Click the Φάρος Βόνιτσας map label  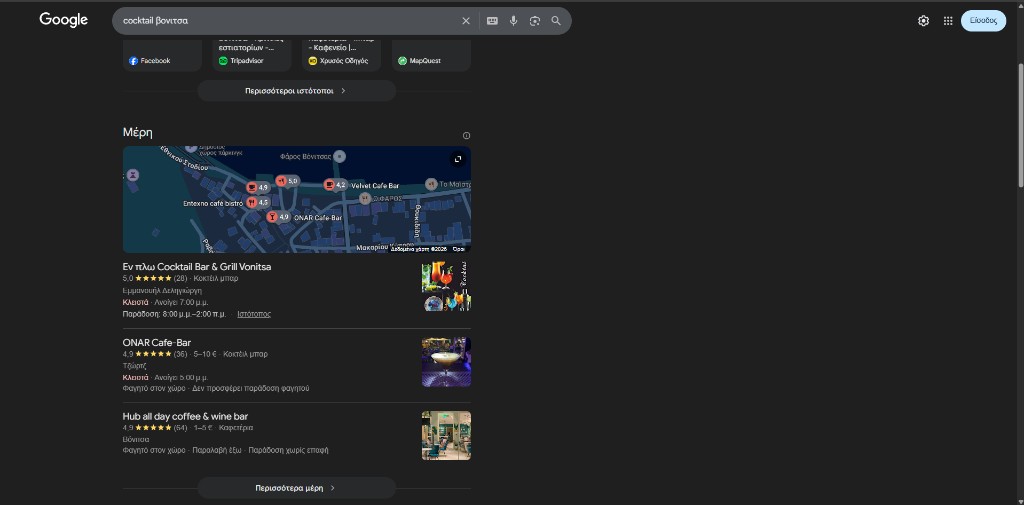coord(306,157)
